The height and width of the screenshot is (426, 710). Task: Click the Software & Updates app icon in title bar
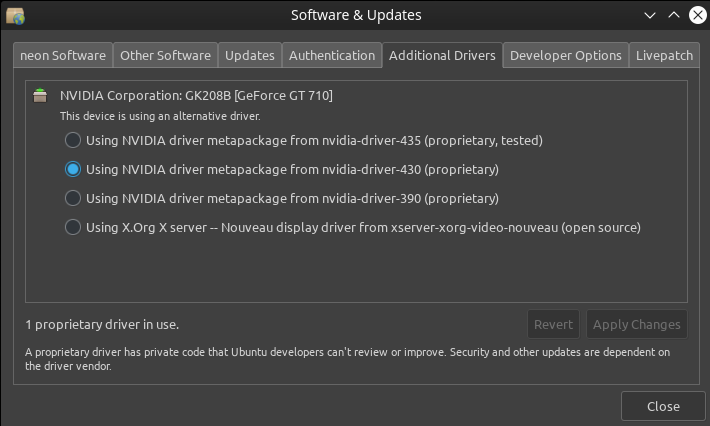point(15,16)
